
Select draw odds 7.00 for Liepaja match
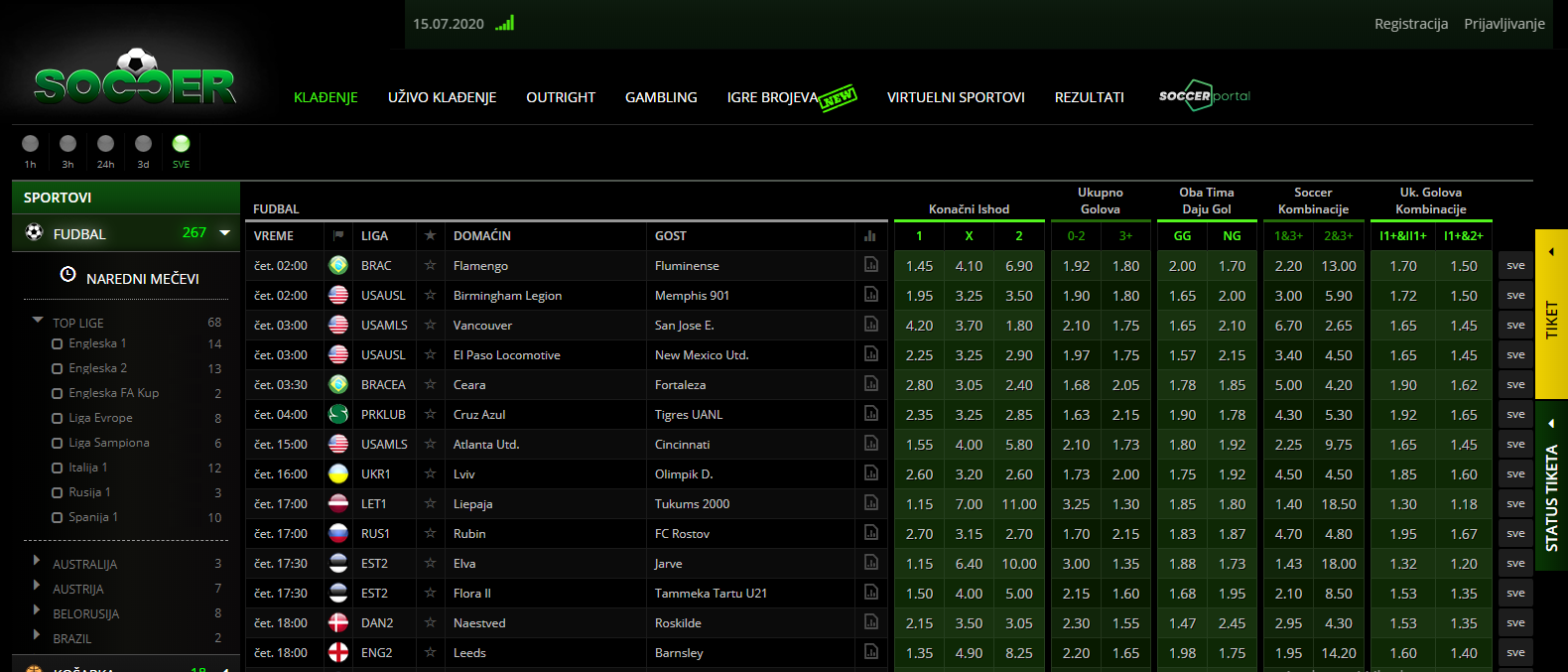pos(969,503)
